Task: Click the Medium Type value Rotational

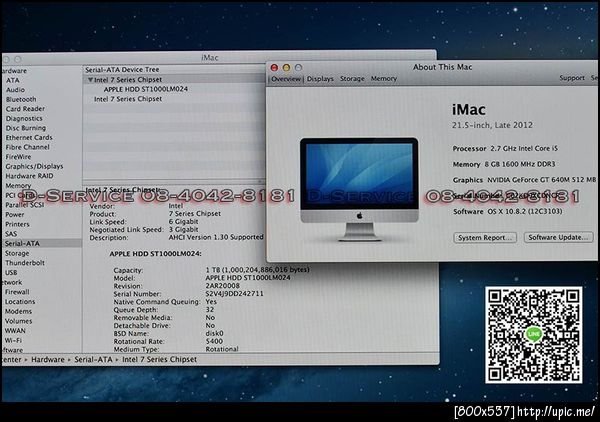Action: click(222, 349)
